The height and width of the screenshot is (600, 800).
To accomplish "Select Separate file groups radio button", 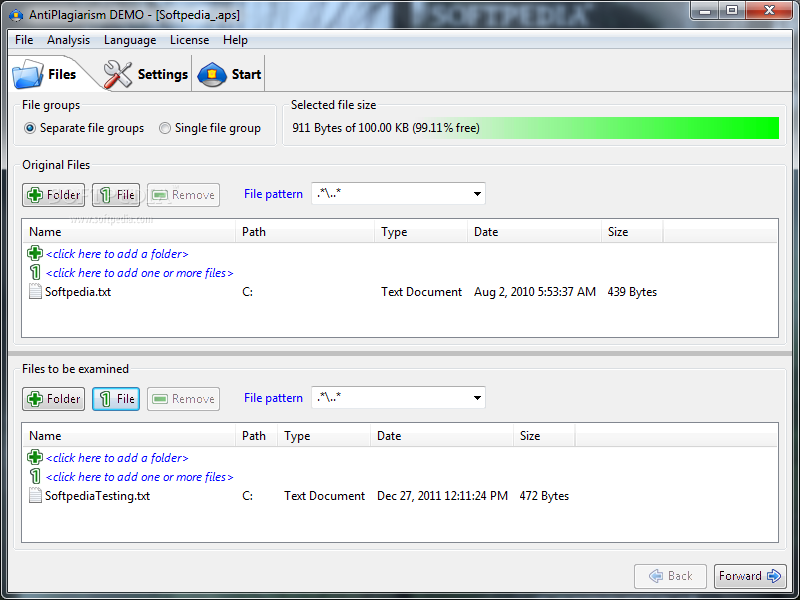I will click(30, 128).
